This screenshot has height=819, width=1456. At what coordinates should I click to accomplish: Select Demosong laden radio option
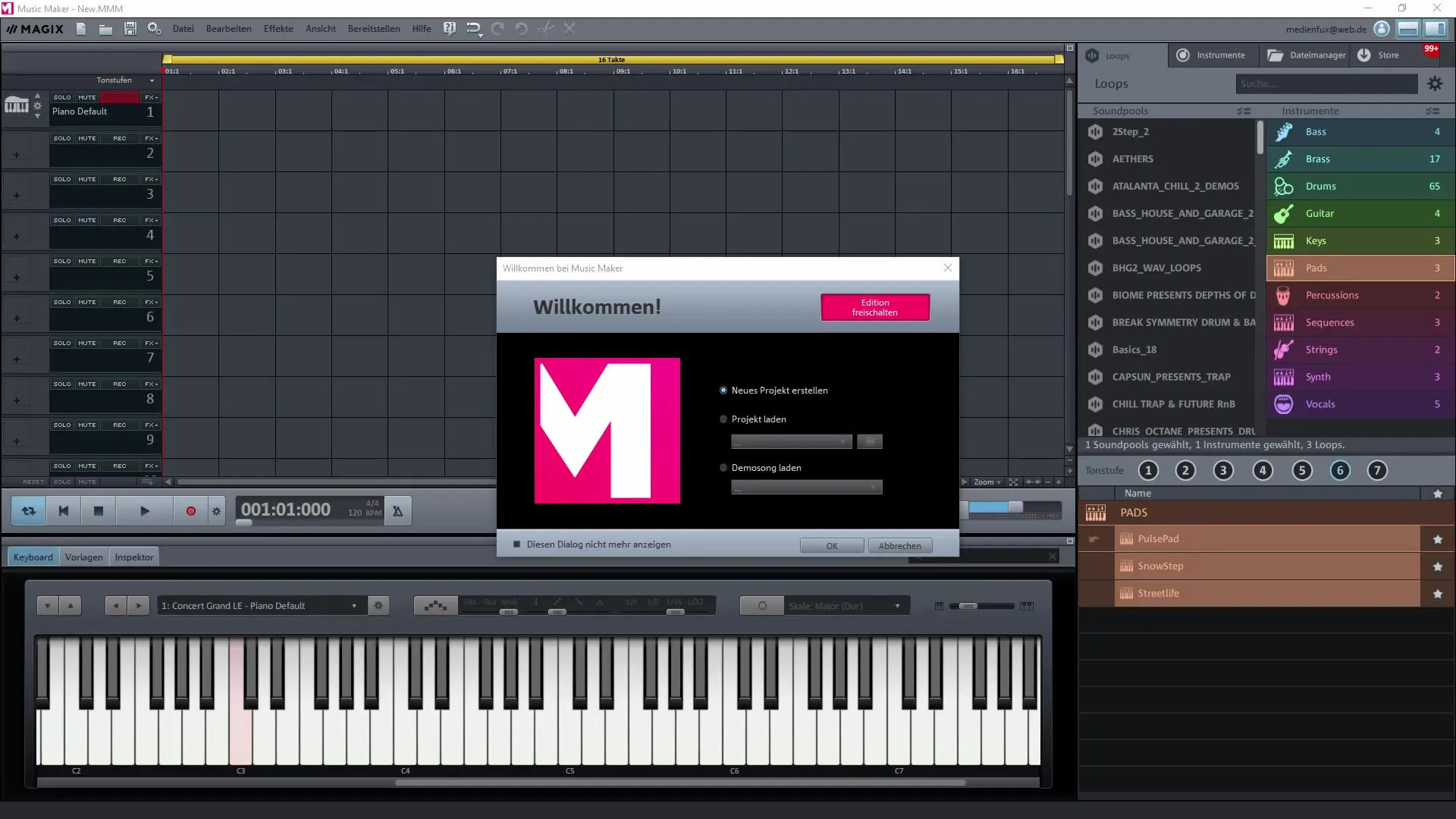coord(723,468)
